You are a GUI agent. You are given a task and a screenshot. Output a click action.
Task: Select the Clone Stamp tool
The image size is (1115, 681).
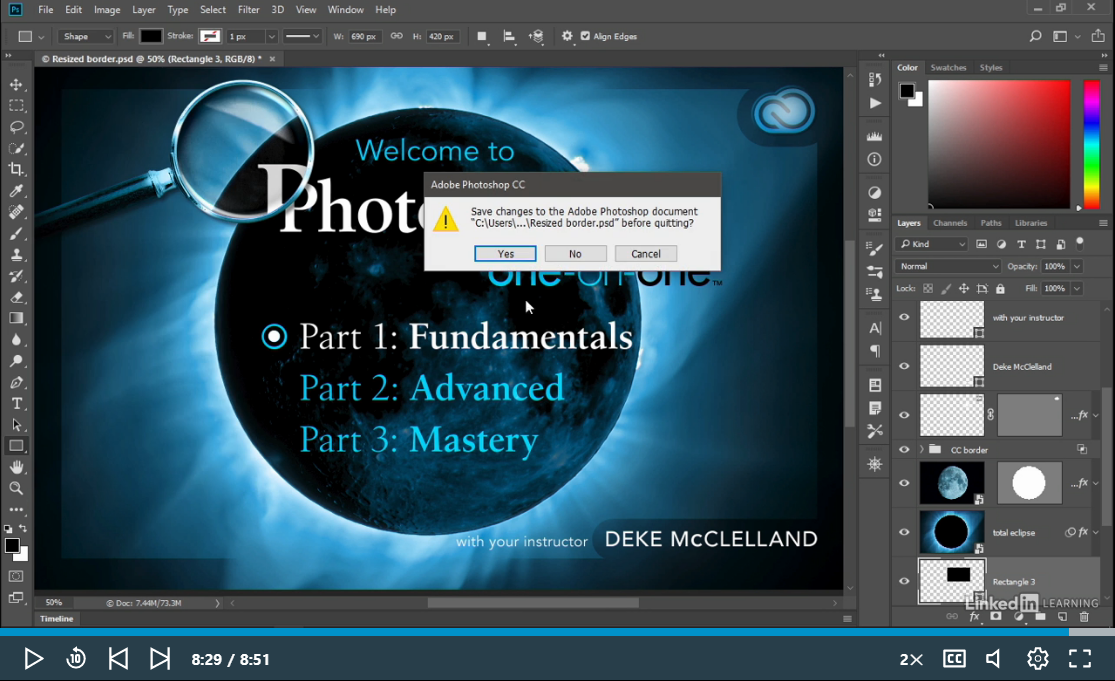pyautogui.click(x=16, y=254)
